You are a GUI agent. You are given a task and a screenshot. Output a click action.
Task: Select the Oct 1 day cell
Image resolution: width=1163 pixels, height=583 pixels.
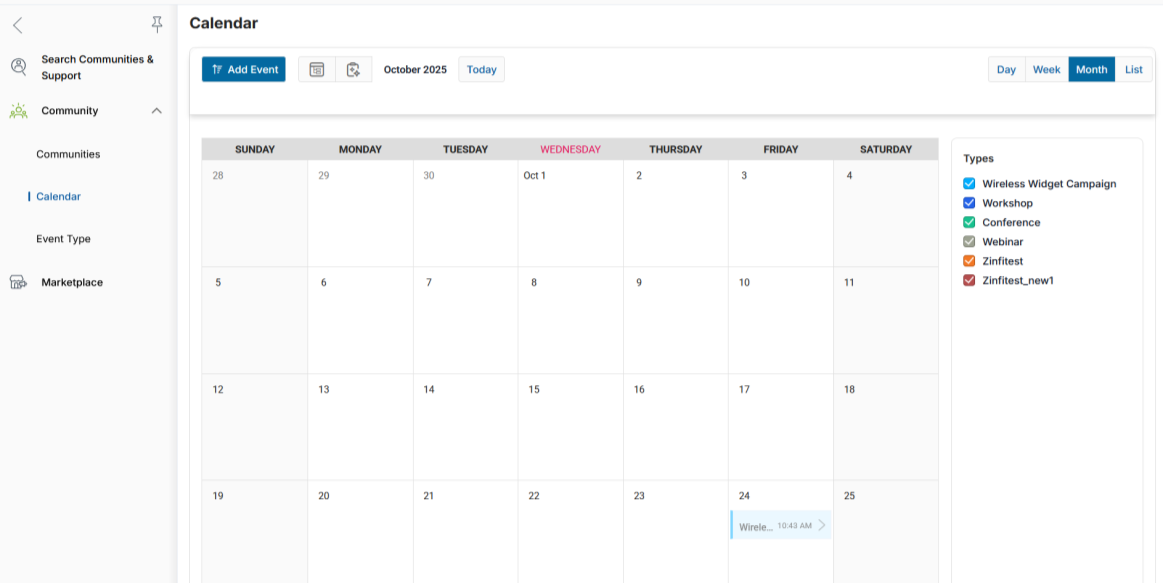pyautogui.click(x=570, y=214)
